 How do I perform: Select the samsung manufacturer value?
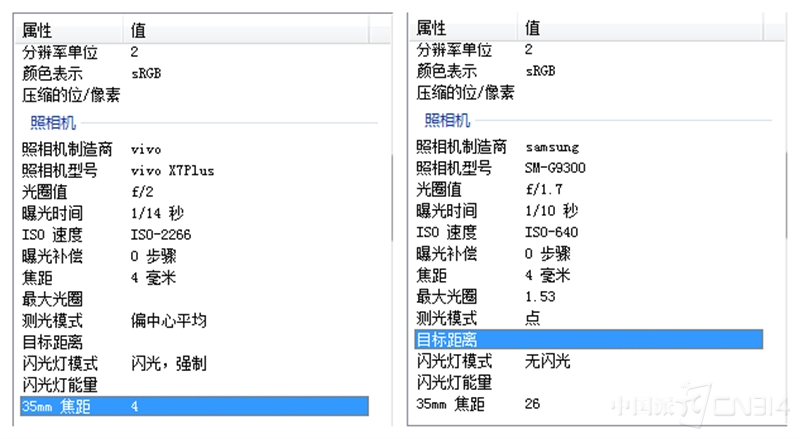552,148
